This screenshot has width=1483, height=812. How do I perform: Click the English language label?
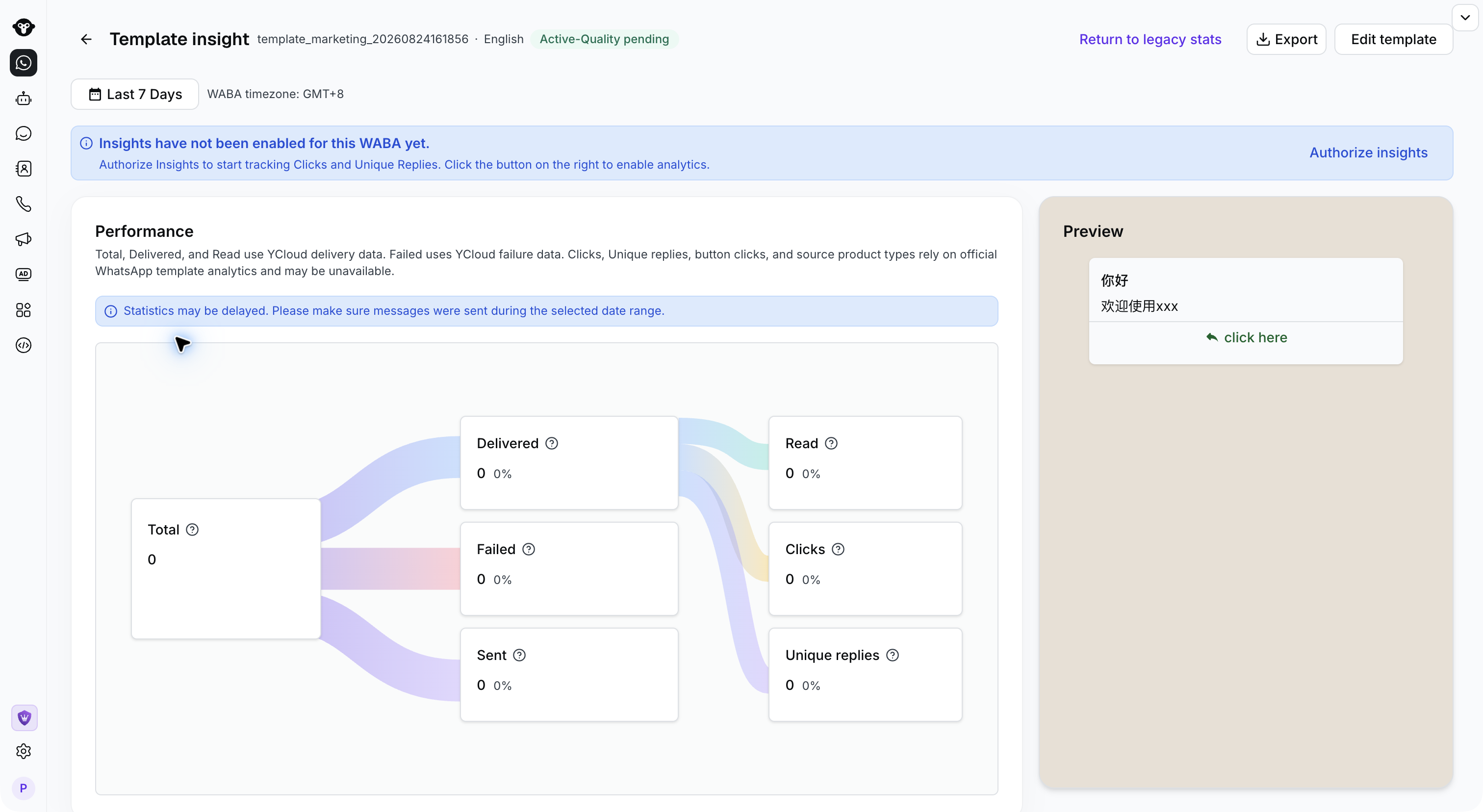[503, 39]
